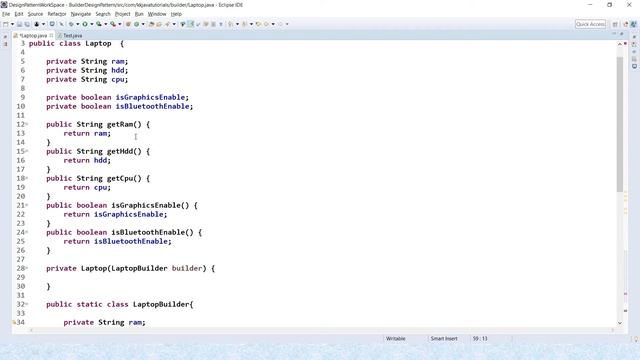Click the vertical scrollbar thumb
The height and width of the screenshot is (360, 640).
(620, 124)
